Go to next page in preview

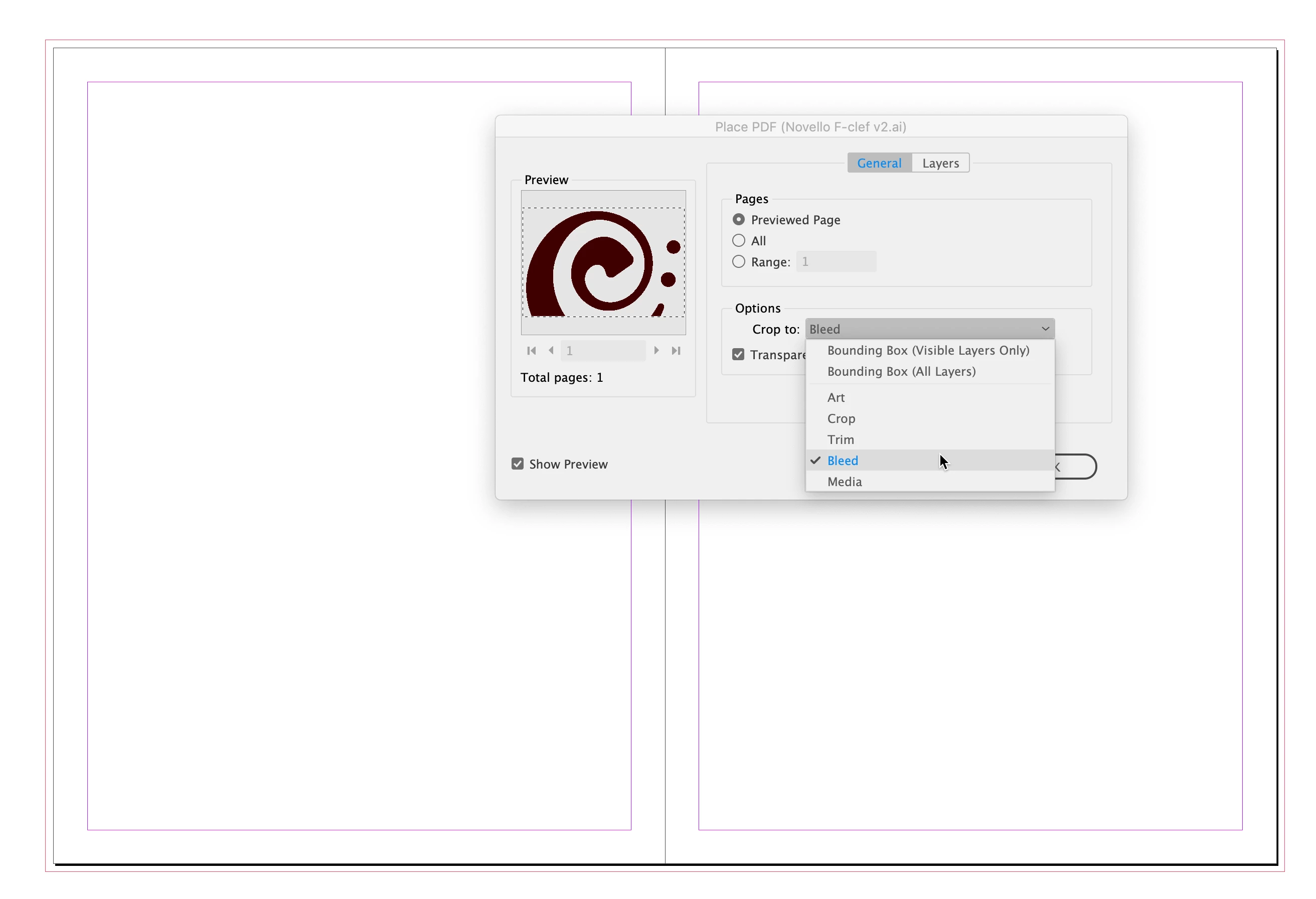pyautogui.click(x=656, y=351)
